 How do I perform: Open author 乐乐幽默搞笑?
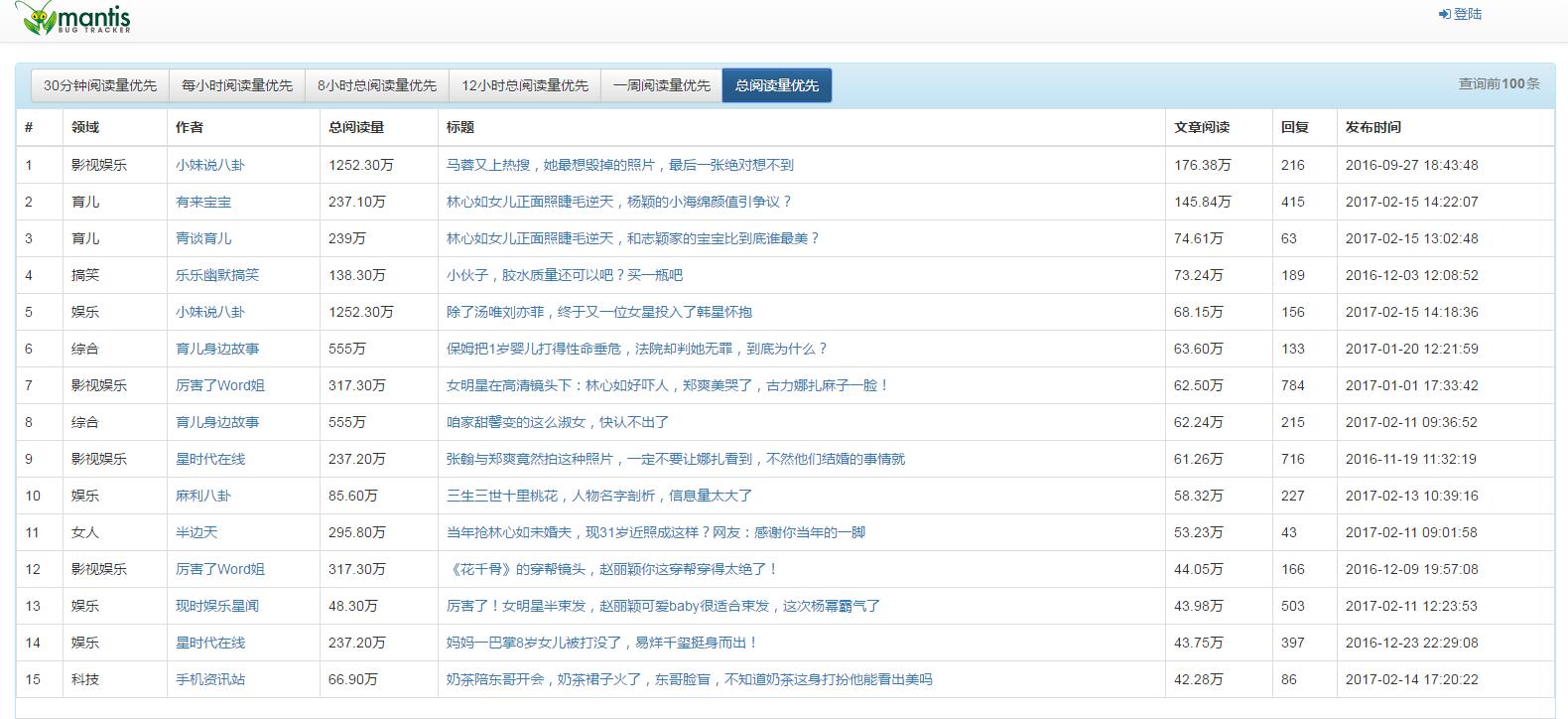point(217,275)
